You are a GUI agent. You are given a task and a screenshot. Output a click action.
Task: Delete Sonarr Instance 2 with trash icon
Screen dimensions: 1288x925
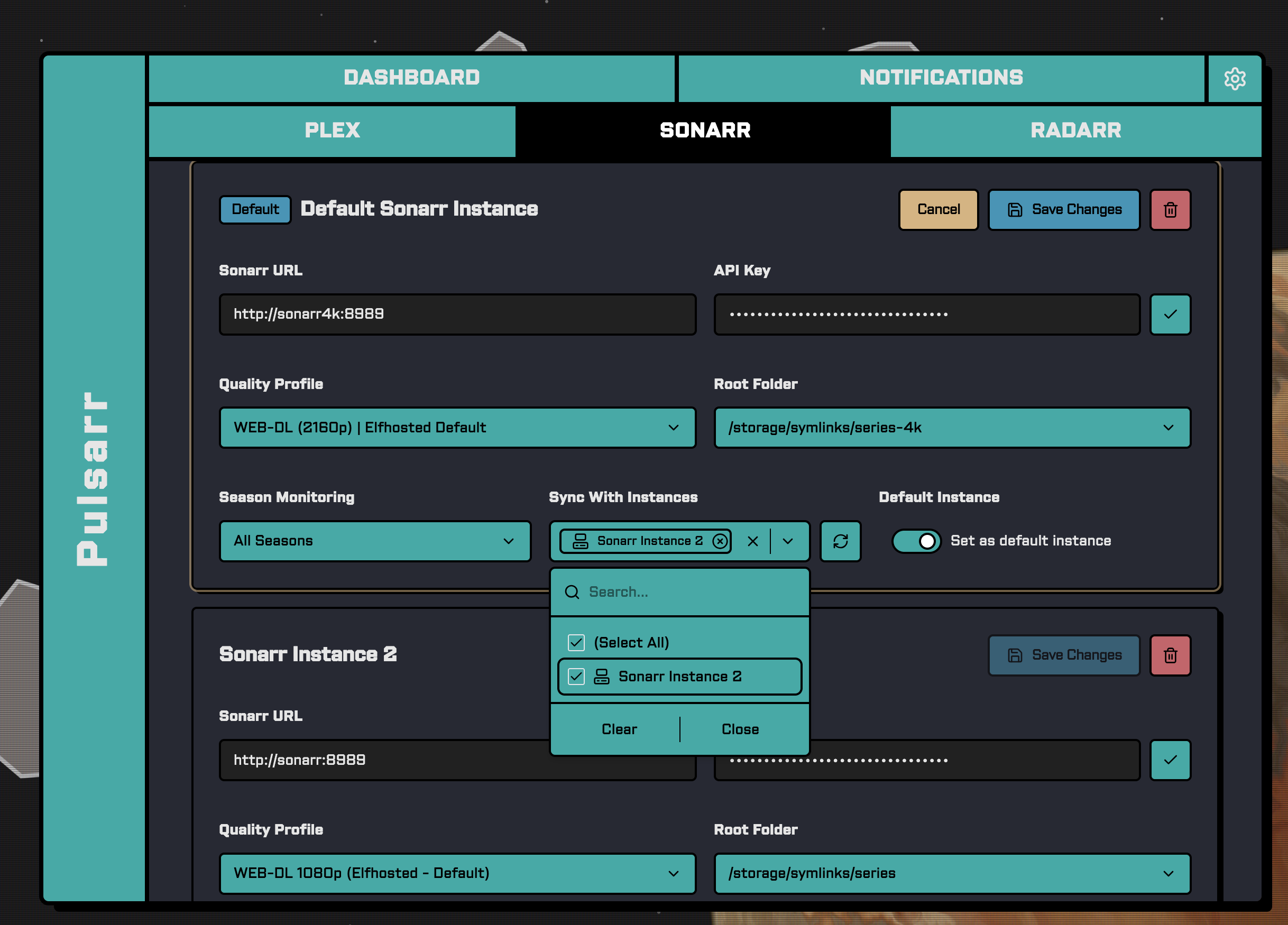1170,655
